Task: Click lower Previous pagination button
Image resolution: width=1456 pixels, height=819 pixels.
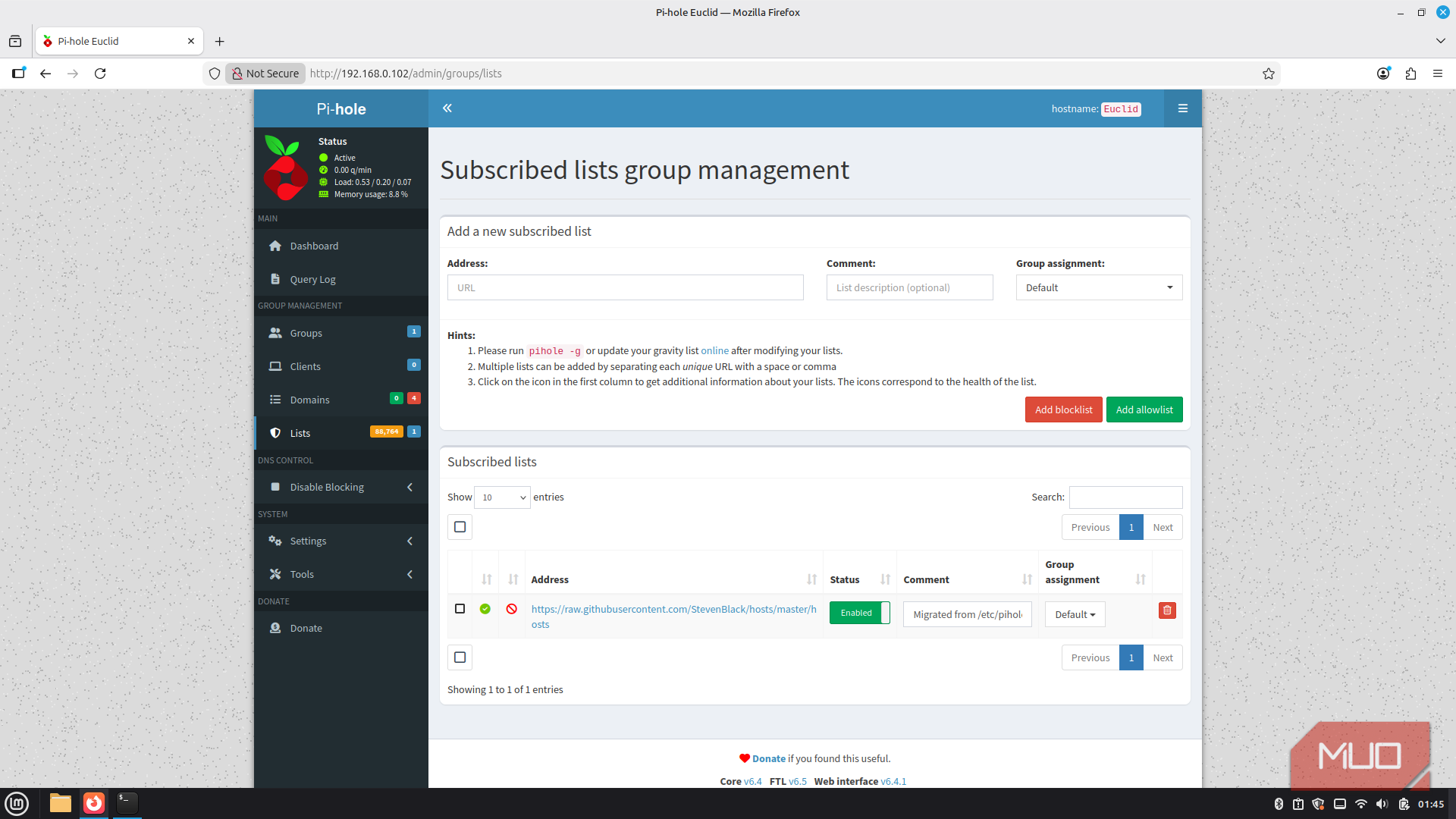Action: click(1090, 657)
